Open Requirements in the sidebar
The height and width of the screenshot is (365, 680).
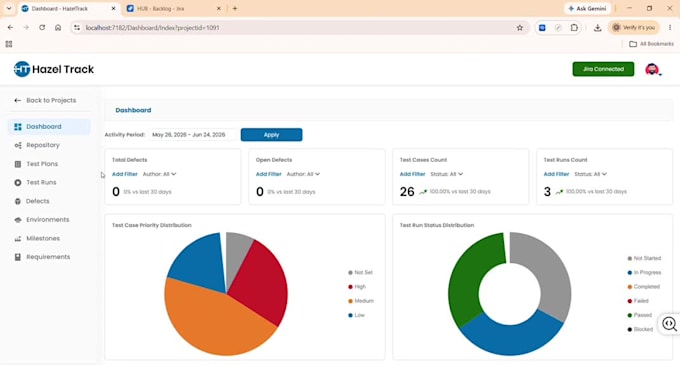(49, 257)
